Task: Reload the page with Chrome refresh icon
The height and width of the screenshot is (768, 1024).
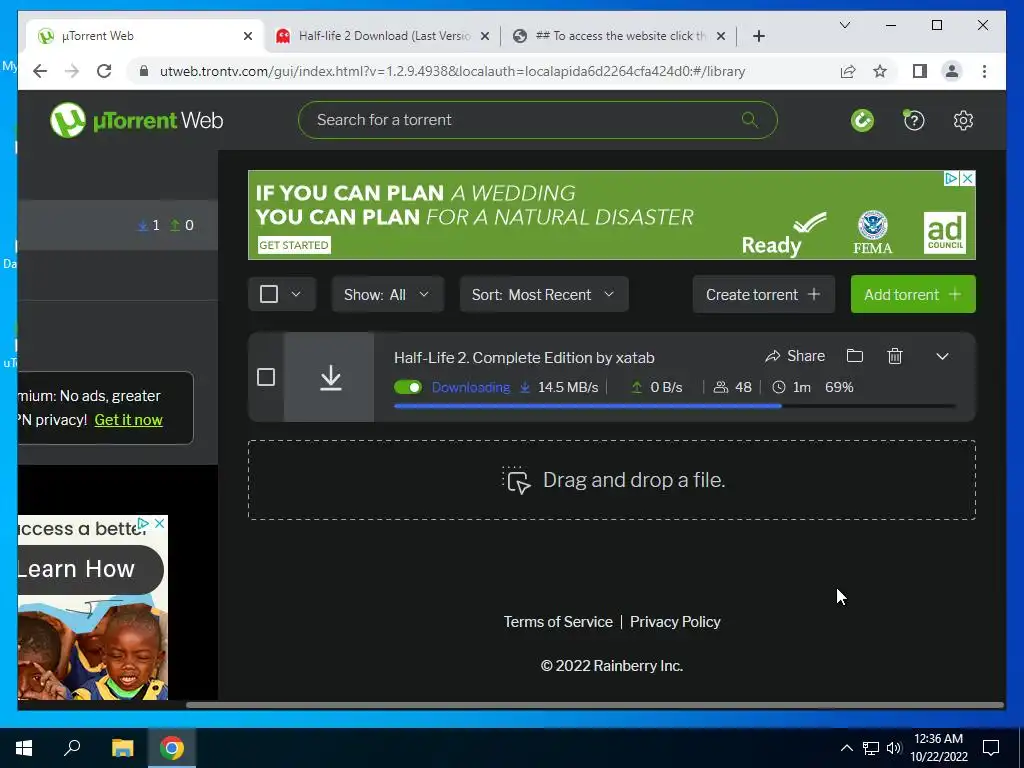Action: pyautogui.click(x=104, y=71)
